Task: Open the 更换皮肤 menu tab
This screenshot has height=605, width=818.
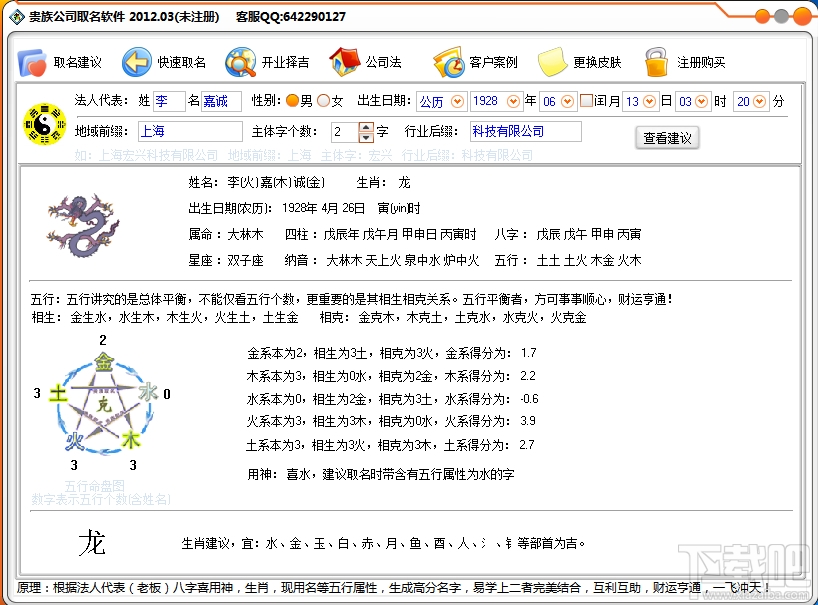Action: pos(597,63)
